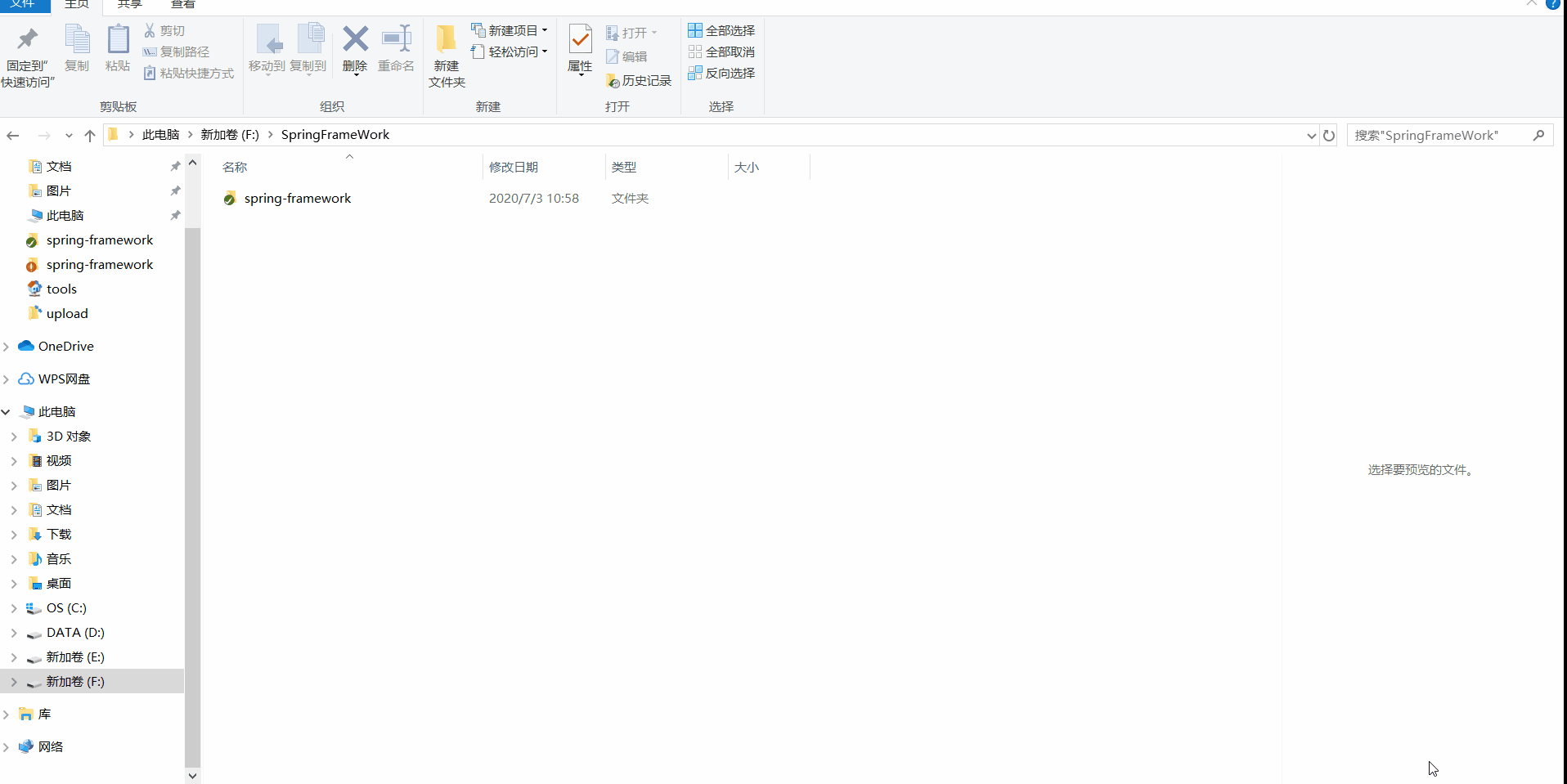The width and height of the screenshot is (1567, 784).
Task: Expand the WPS网盘 tree node
Action: pos(7,379)
